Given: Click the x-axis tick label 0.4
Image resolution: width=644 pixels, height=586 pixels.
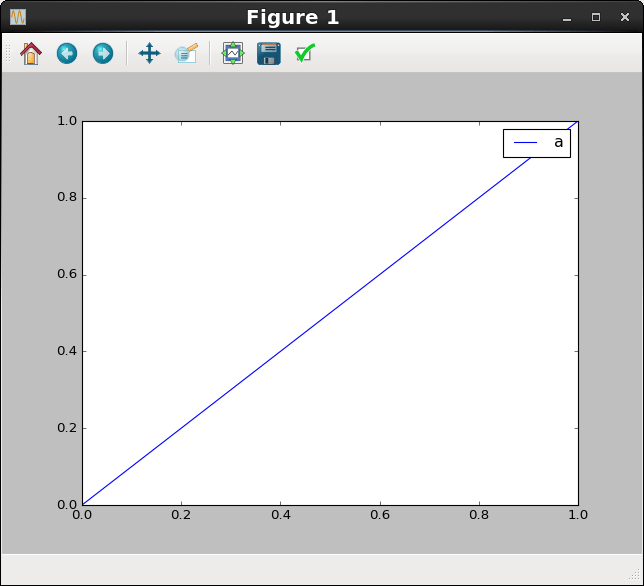Looking at the screenshot, I should coord(281,515).
